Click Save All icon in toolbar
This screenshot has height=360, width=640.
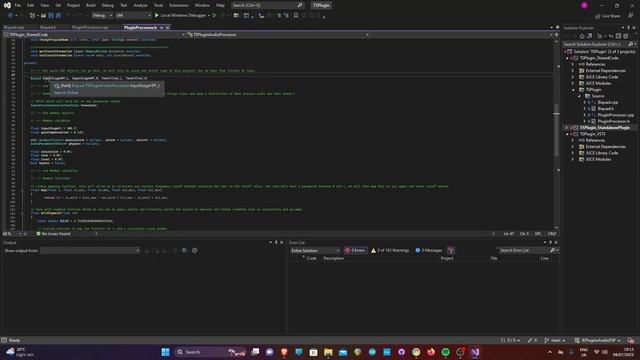(58, 16)
